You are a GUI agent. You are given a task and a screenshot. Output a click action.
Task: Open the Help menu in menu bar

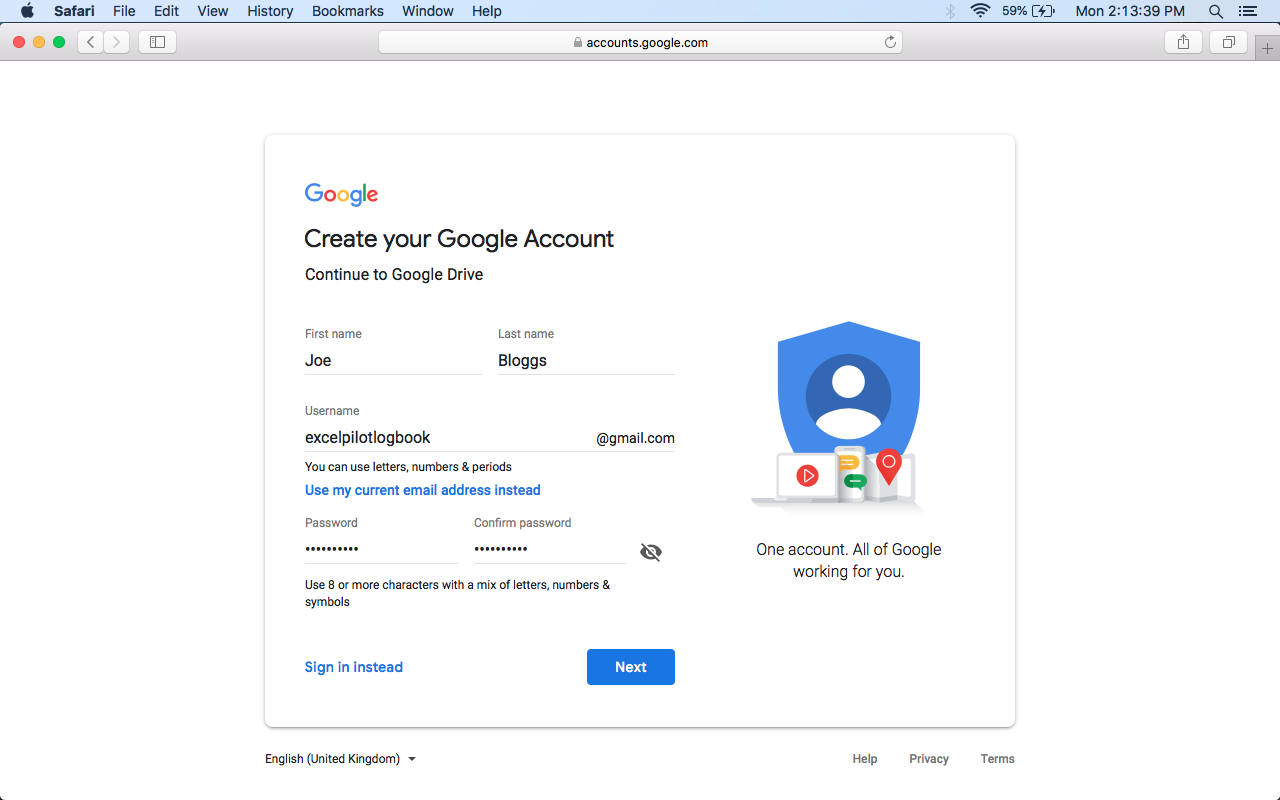(487, 11)
